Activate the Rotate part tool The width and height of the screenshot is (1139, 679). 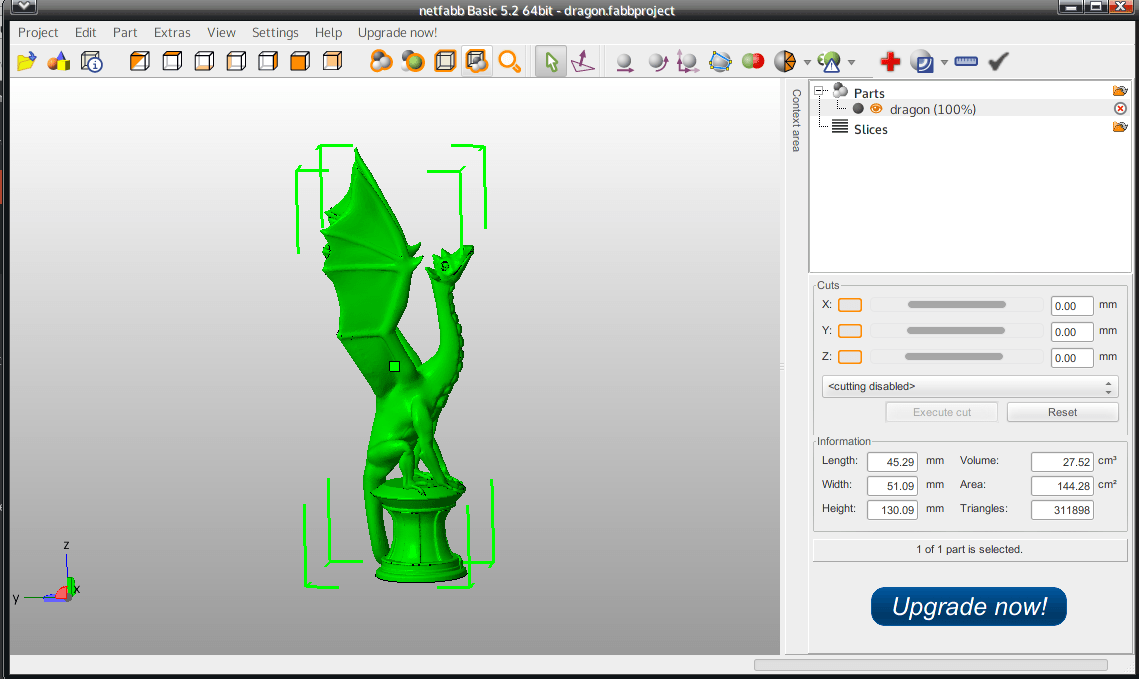pyautogui.click(x=657, y=61)
